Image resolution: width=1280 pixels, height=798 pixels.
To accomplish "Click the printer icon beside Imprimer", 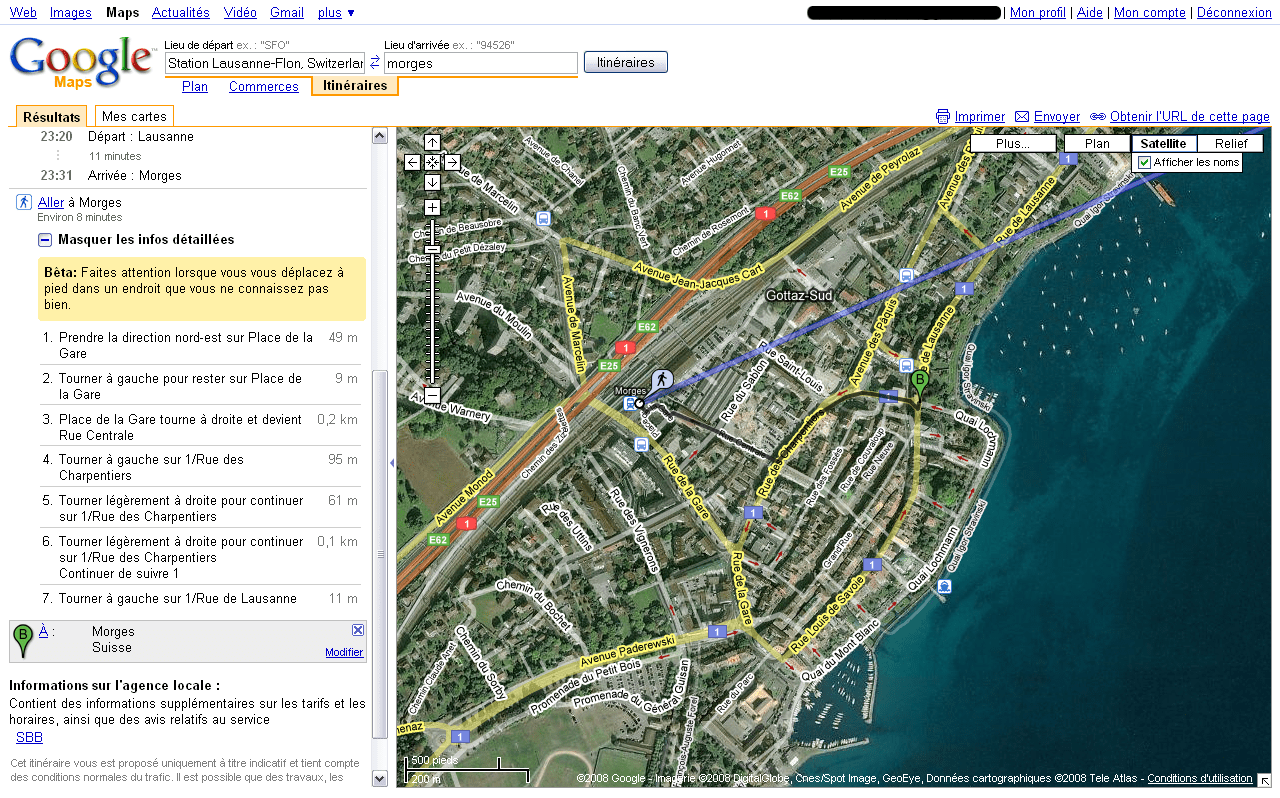I will pyautogui.click(x=942, y=116).
